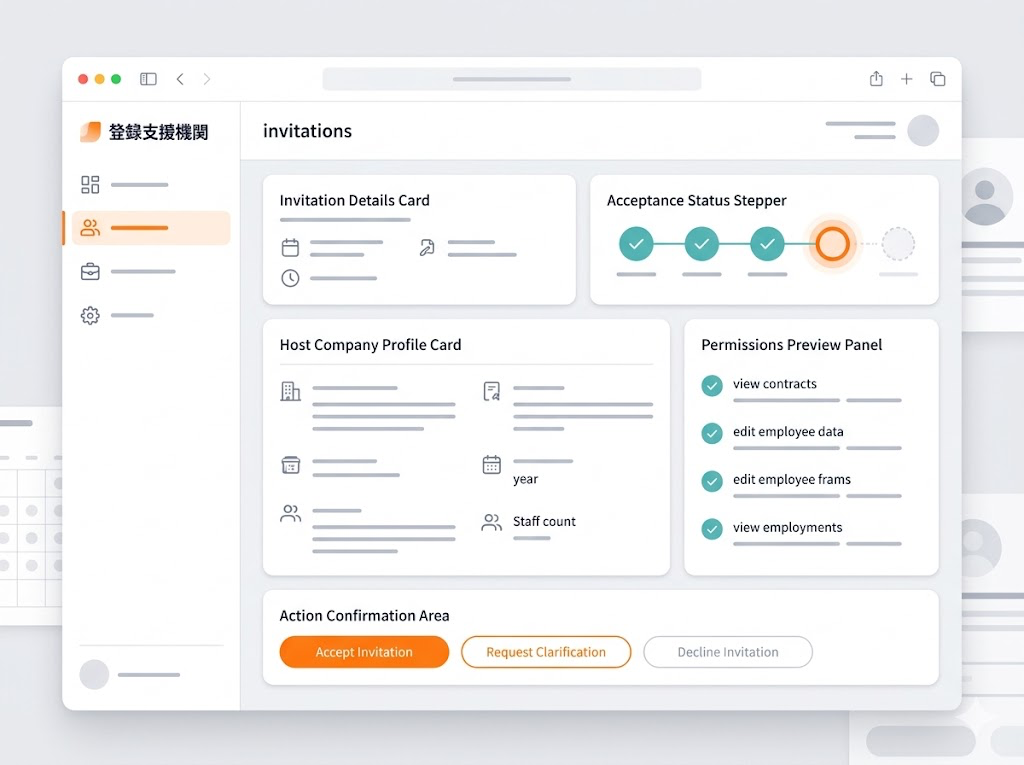Click the Action Confirmation Area title

[364, 616]
